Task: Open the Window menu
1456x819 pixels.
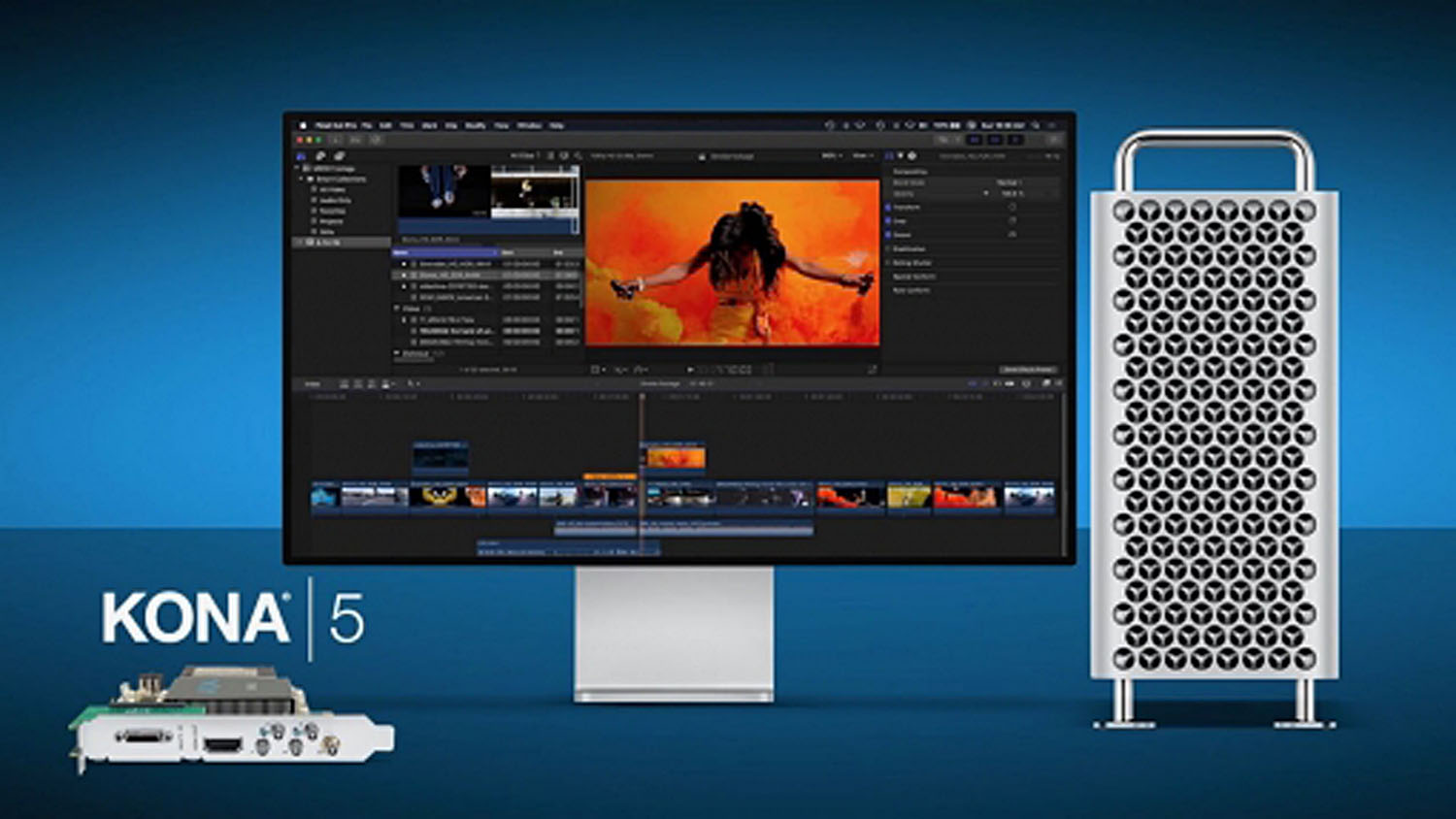Action: 529,125
